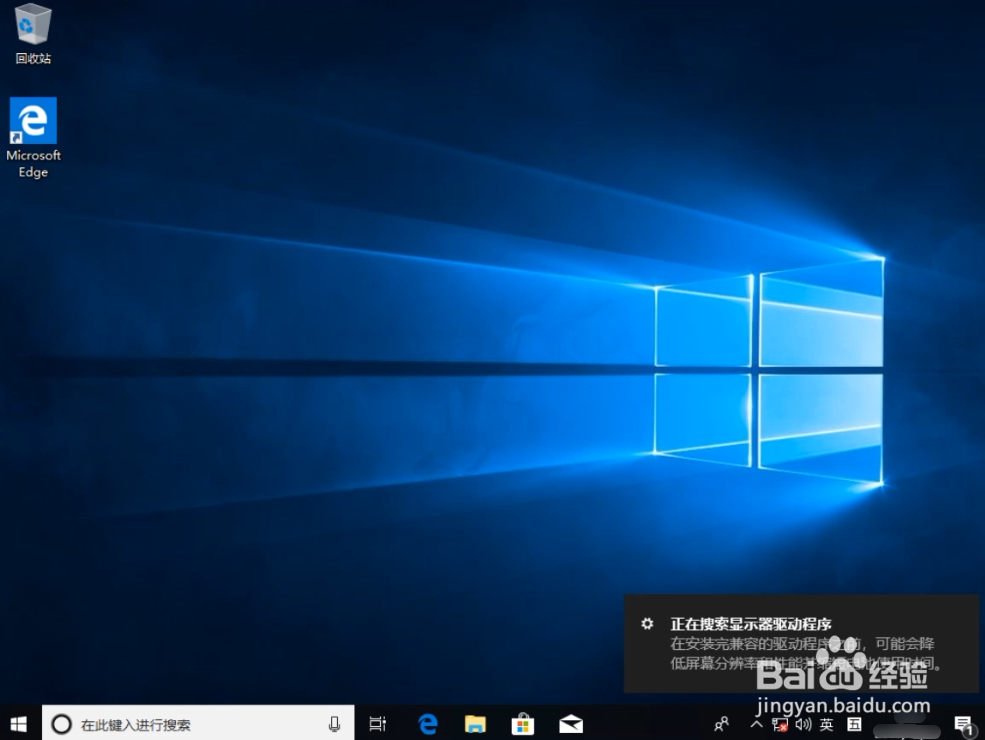Show notifications via the Action Center icon

point(963,723)
